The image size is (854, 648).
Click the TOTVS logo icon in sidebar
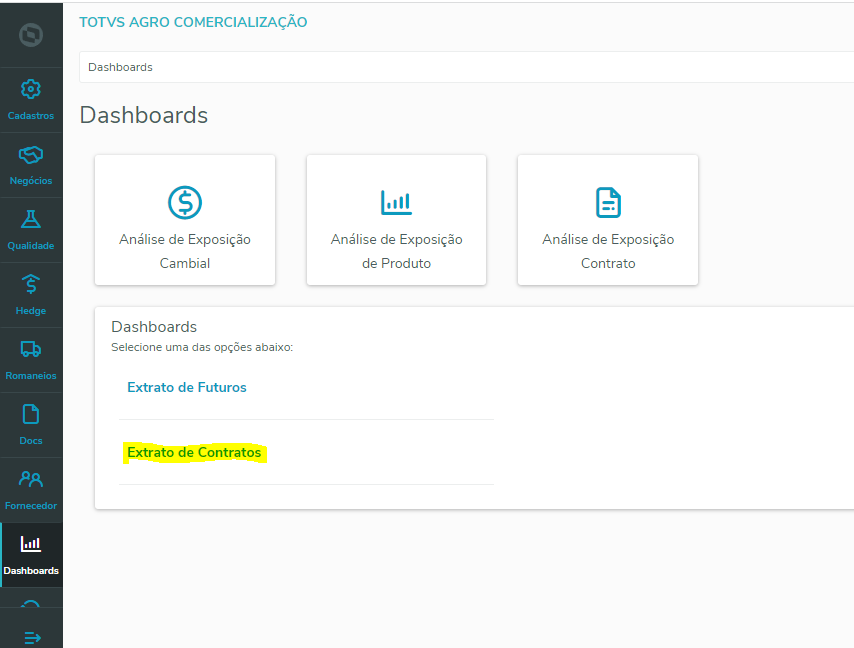(x=31, y=35)
